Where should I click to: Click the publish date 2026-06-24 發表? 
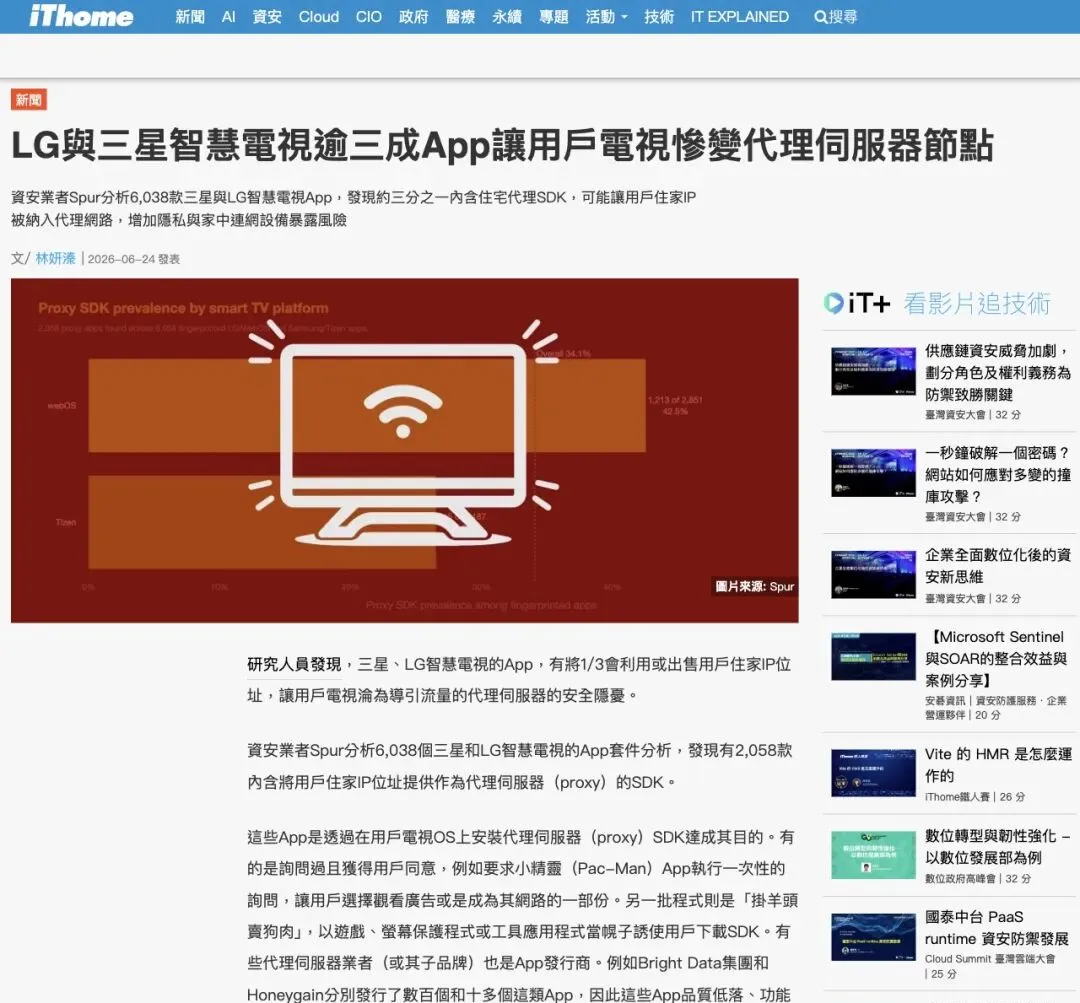click(x=134, y=259)
